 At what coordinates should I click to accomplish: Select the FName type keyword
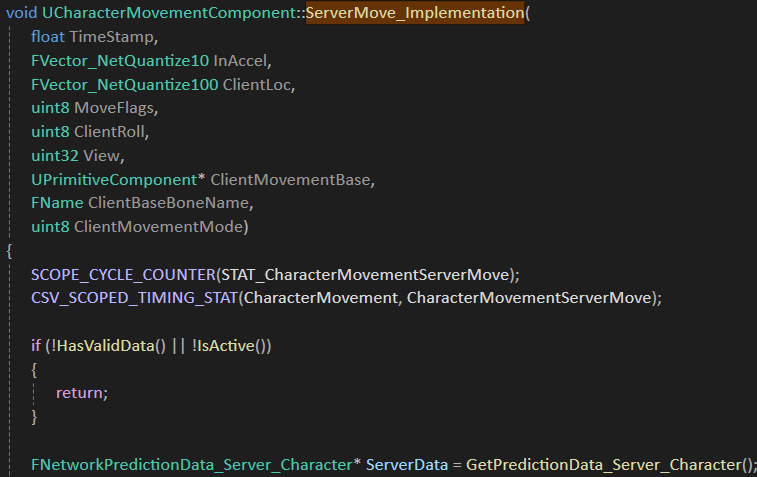pos(57,203)
